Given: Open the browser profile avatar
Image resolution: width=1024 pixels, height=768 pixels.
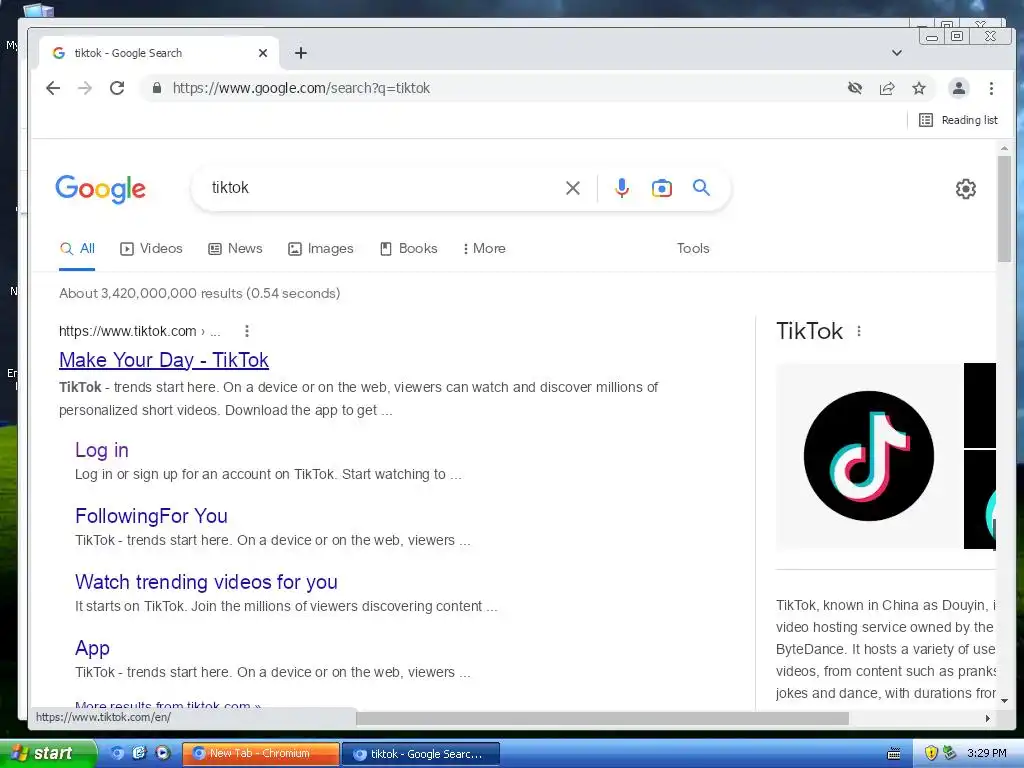Looking at the screenshot, I should pyautogui.click(x=958, y=88).
